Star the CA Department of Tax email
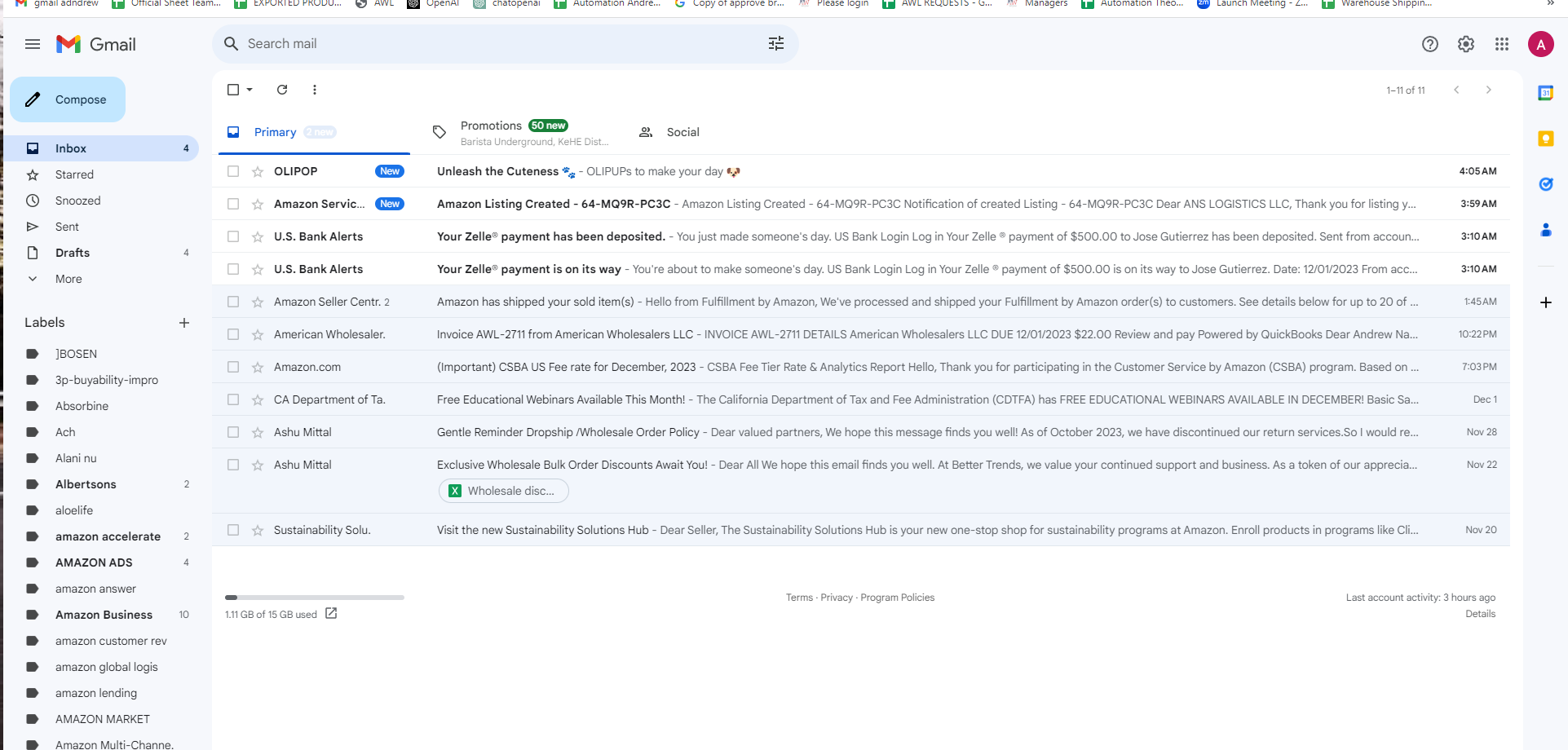The width and height of the screenshot is (1568, 750). click(258, 399)
